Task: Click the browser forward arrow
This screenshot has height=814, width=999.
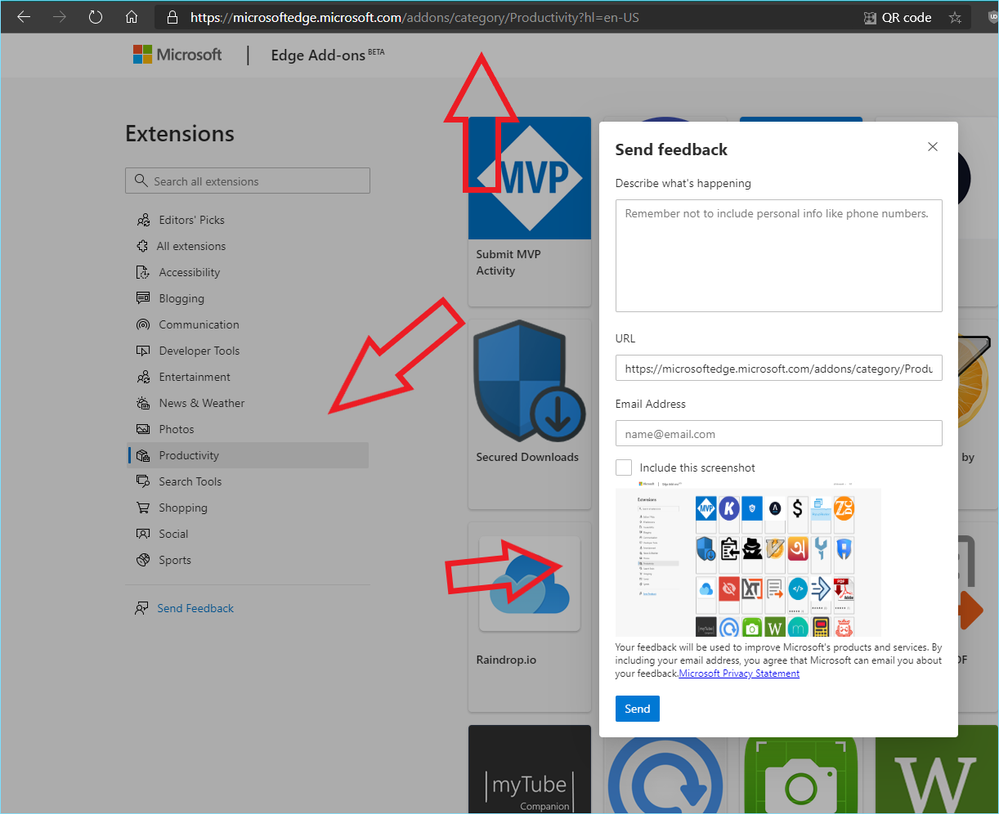Action: pos(59,17)
